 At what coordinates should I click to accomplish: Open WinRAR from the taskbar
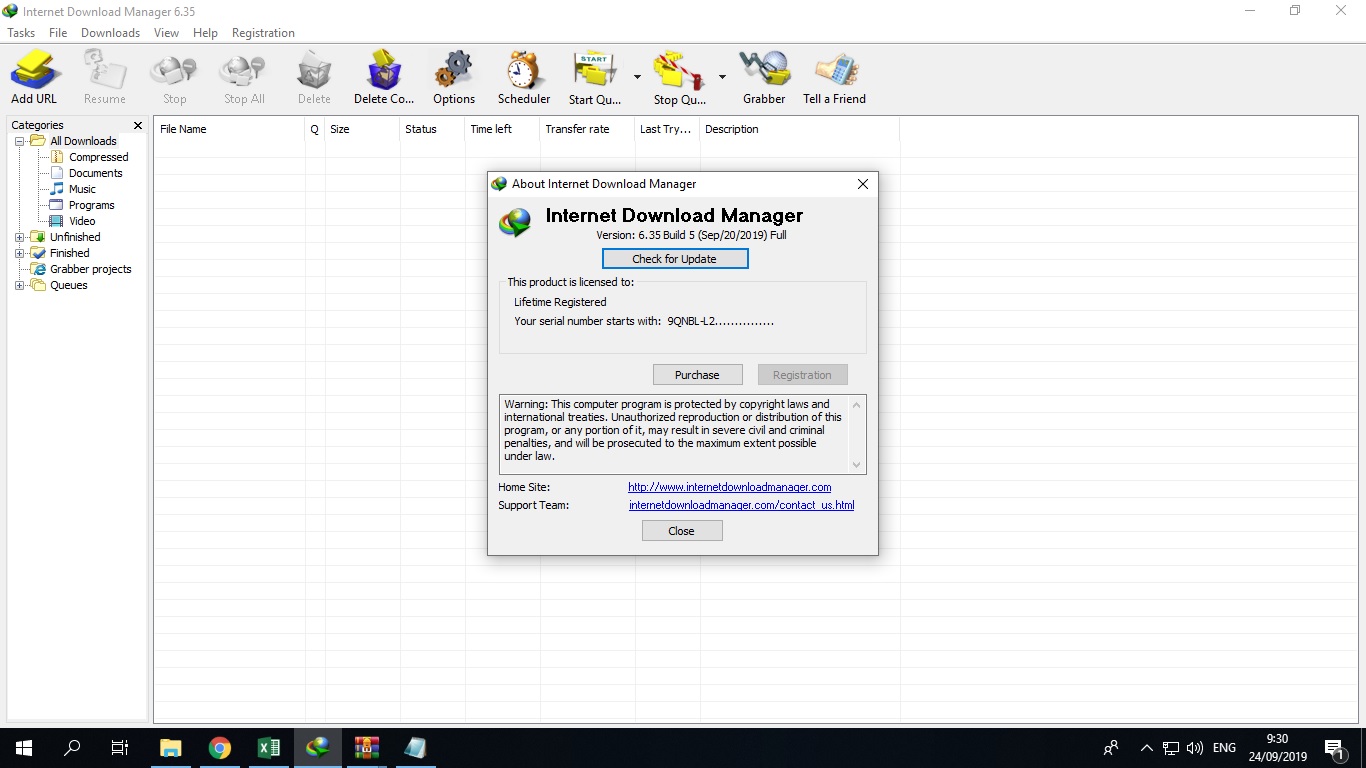click(367, 748)
